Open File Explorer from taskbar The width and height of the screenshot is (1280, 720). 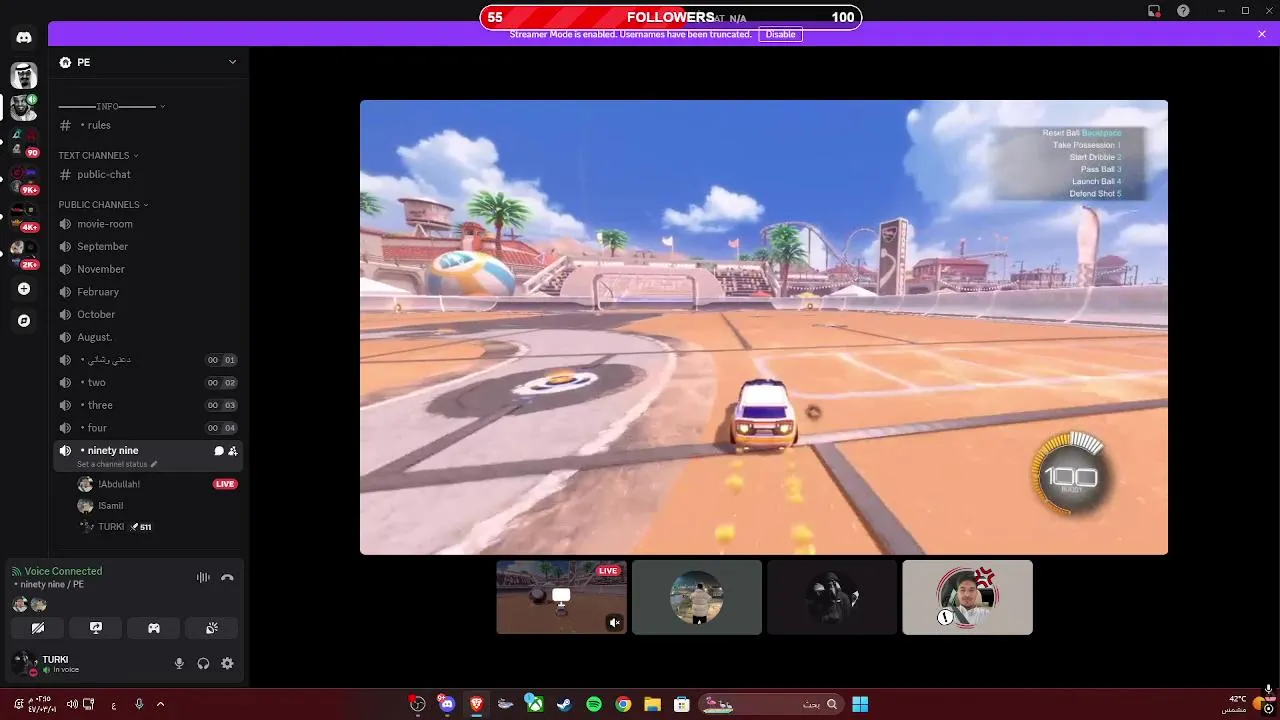[x=652, y=704]
